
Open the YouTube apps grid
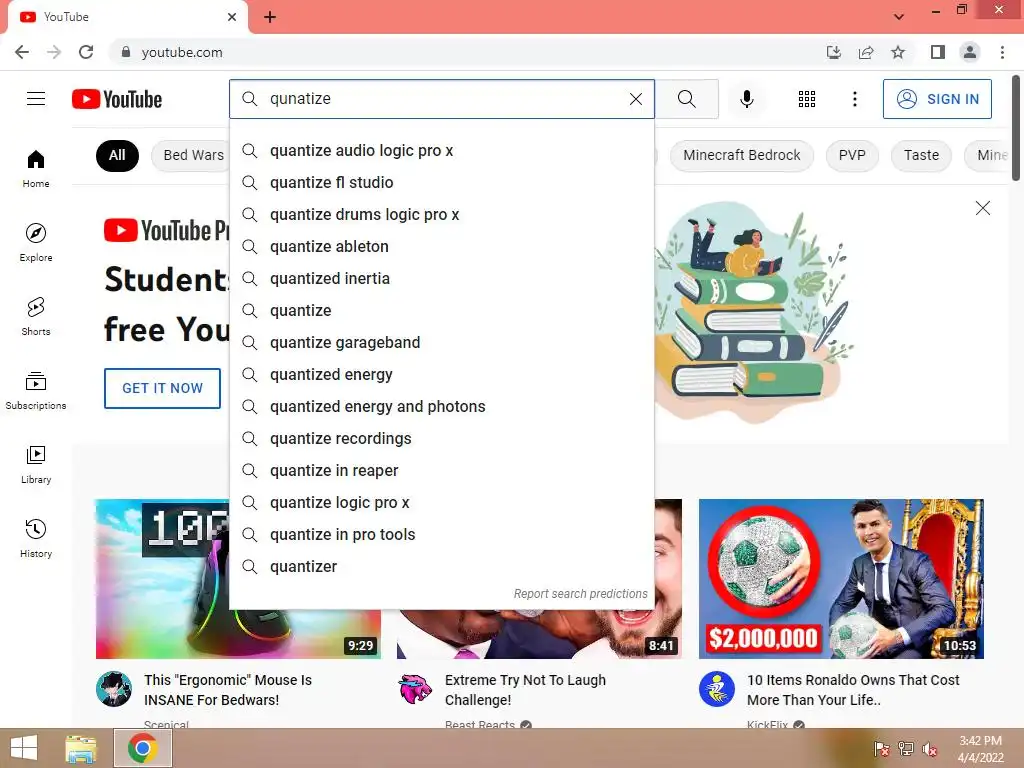(807, 99)
